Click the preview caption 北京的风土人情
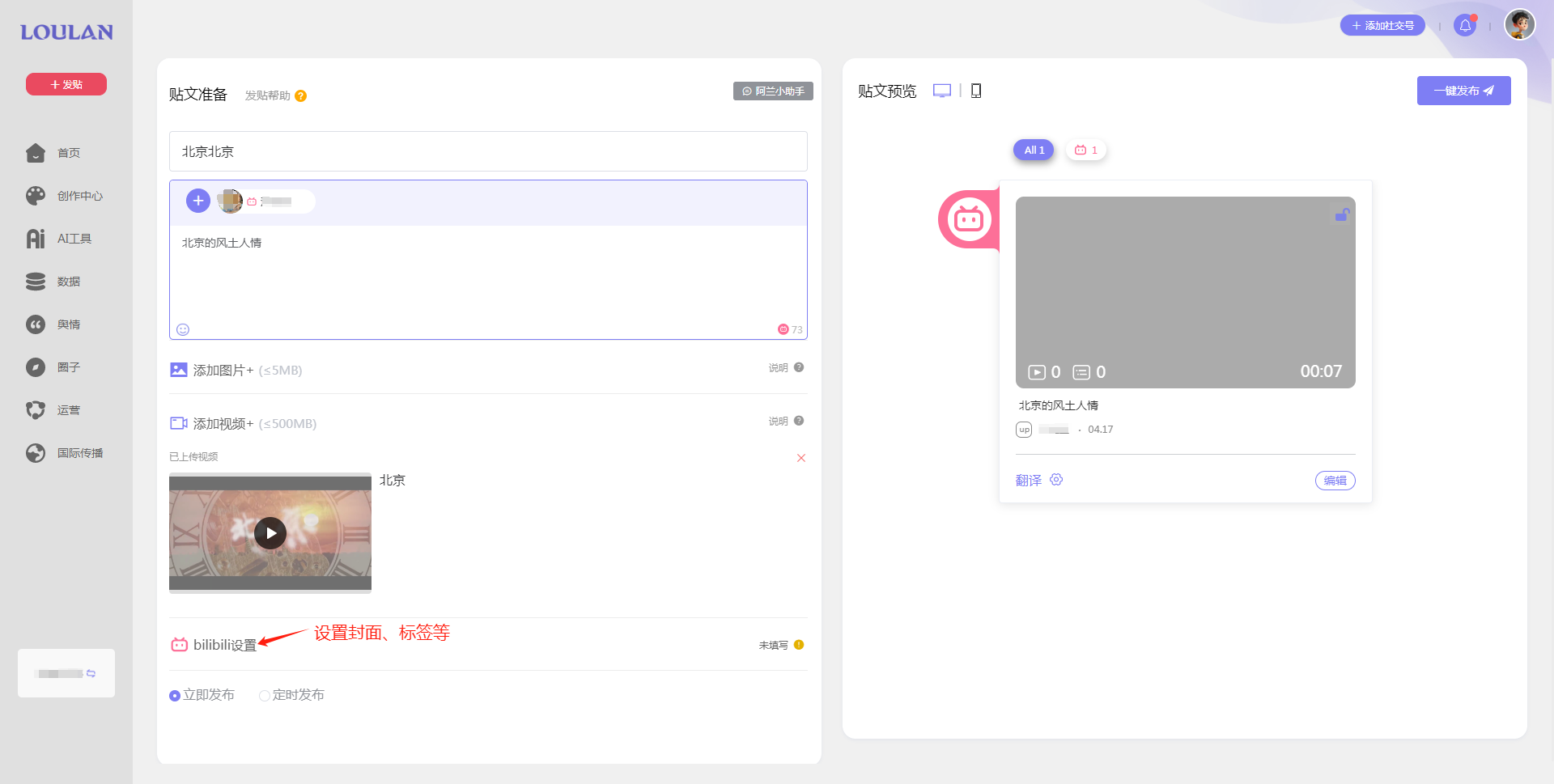Screen dimensions: 1554x784 [1059, 405]
